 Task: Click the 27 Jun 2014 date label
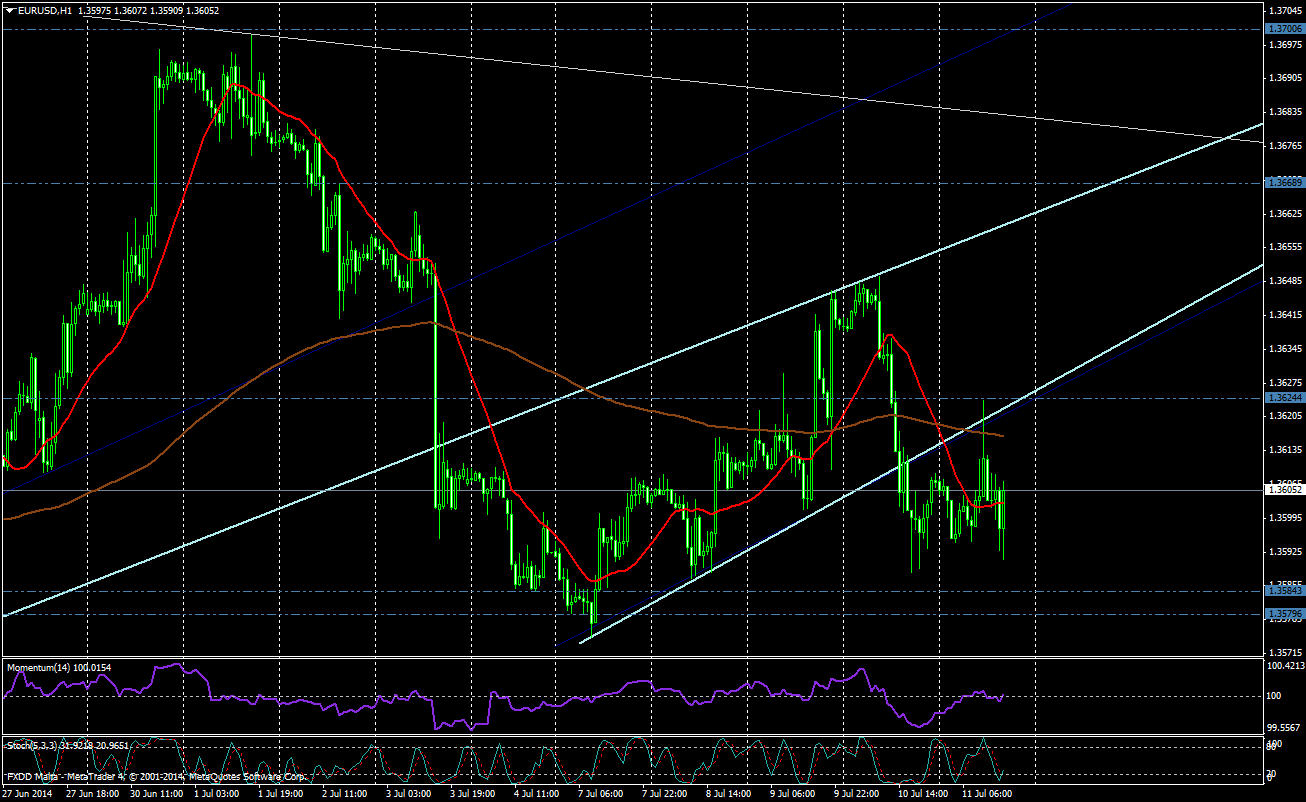pos(29,793)
